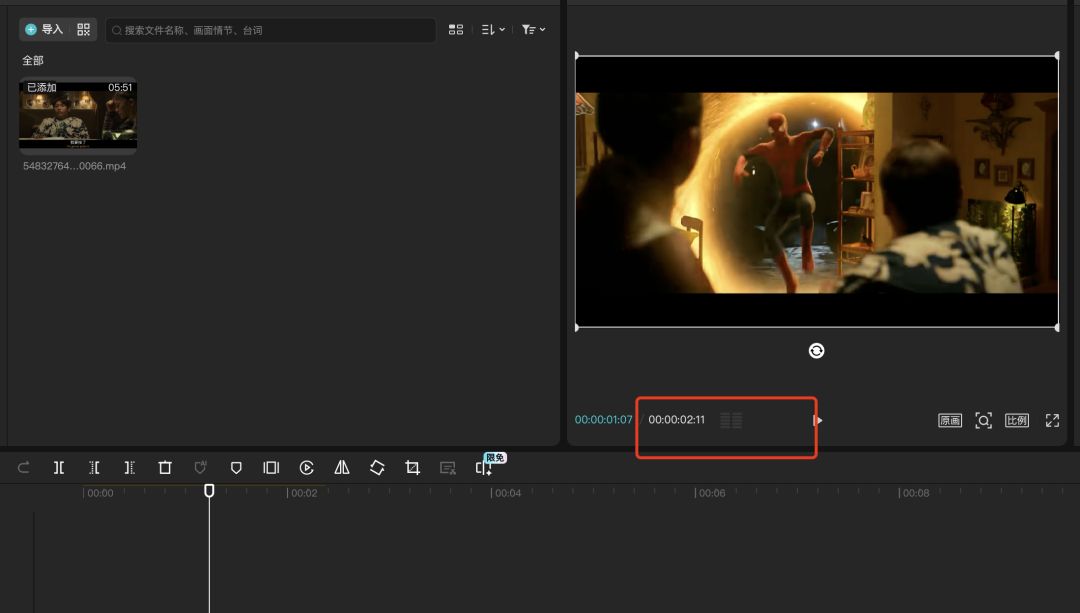Click the 导入 import button

(x=44, y=30)
